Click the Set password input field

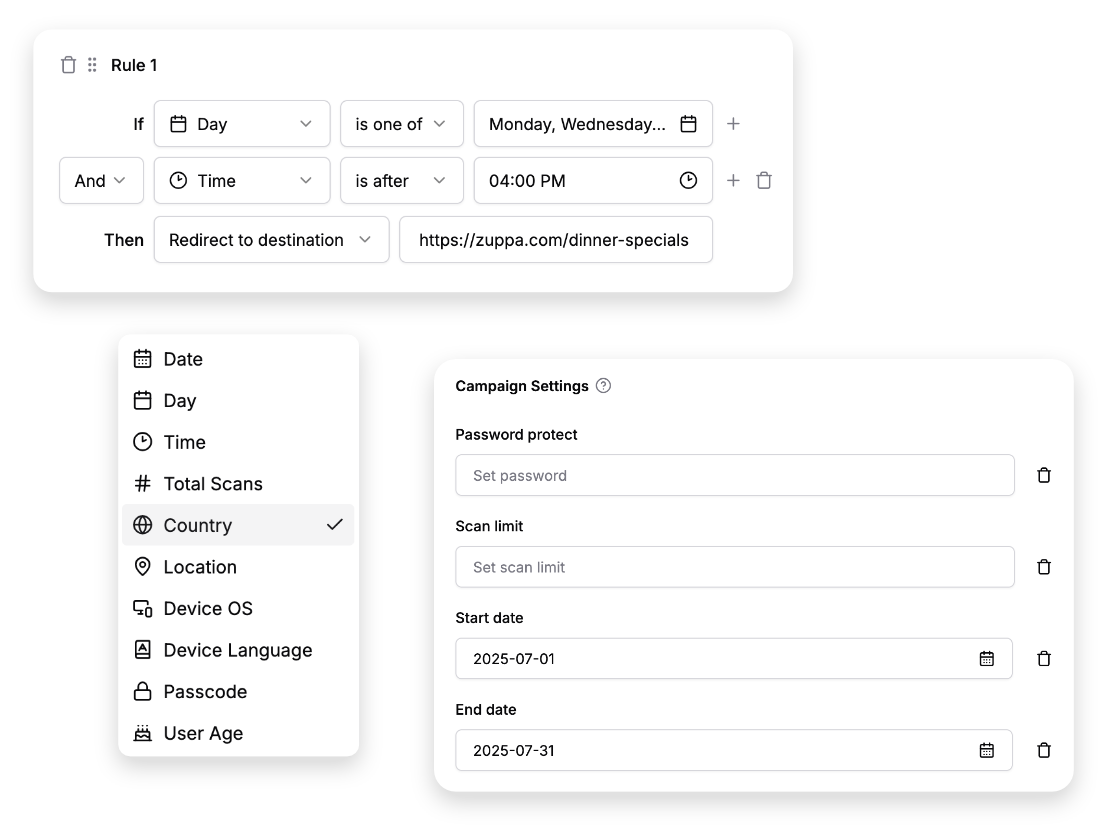(x=734, y=476)
